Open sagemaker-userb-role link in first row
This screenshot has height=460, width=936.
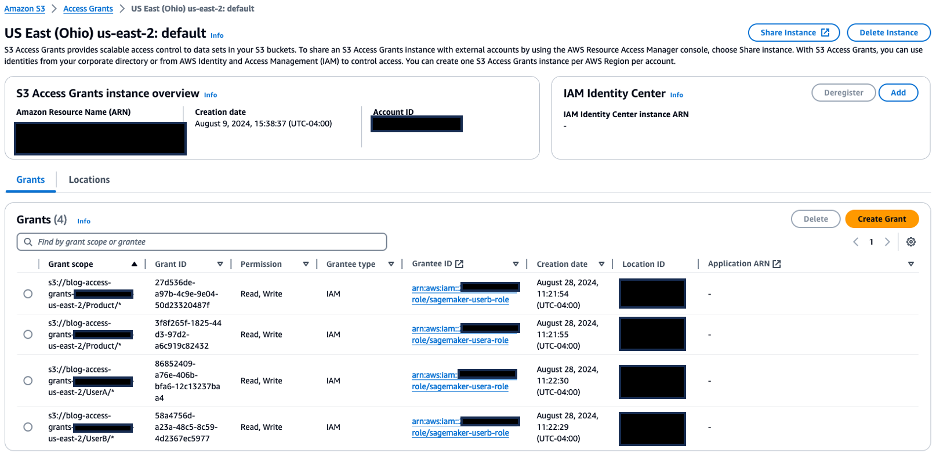click(460, 300)
